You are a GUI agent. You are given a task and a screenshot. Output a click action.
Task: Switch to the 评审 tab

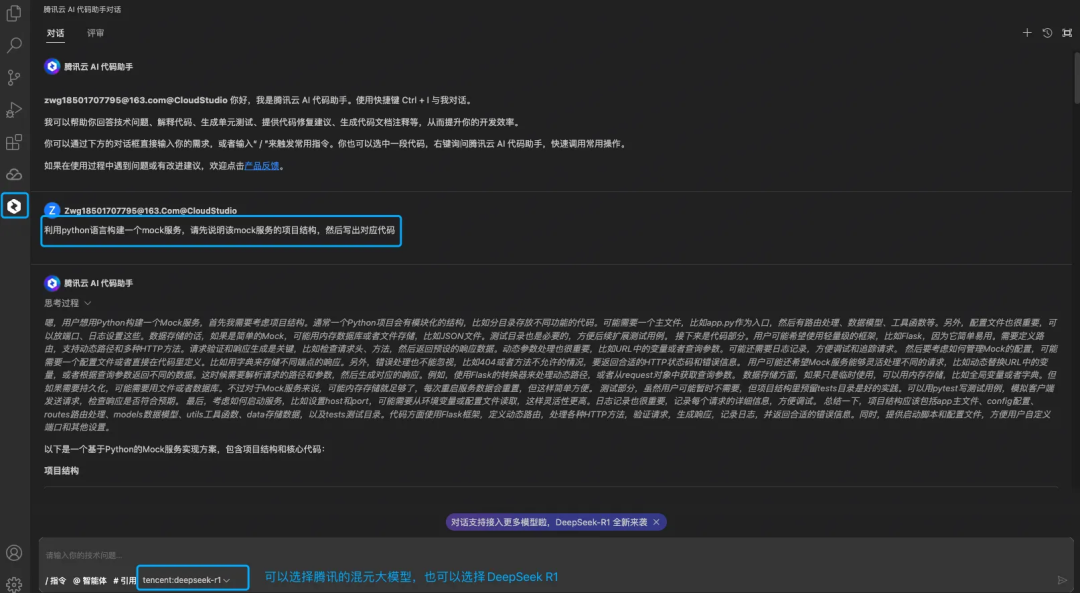pyautogui.click(x=95, y=33)
